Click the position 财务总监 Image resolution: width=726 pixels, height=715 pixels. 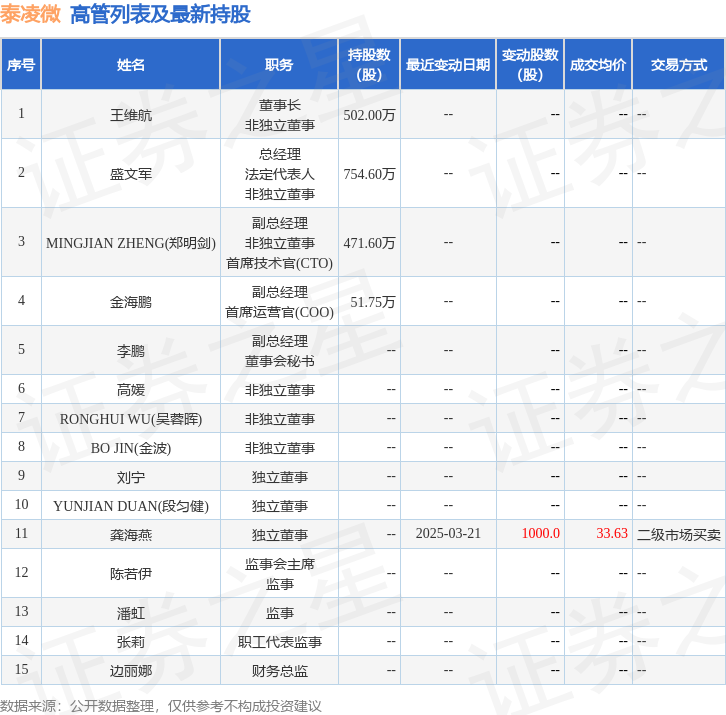pyautogui.click(x=280, y=671)
